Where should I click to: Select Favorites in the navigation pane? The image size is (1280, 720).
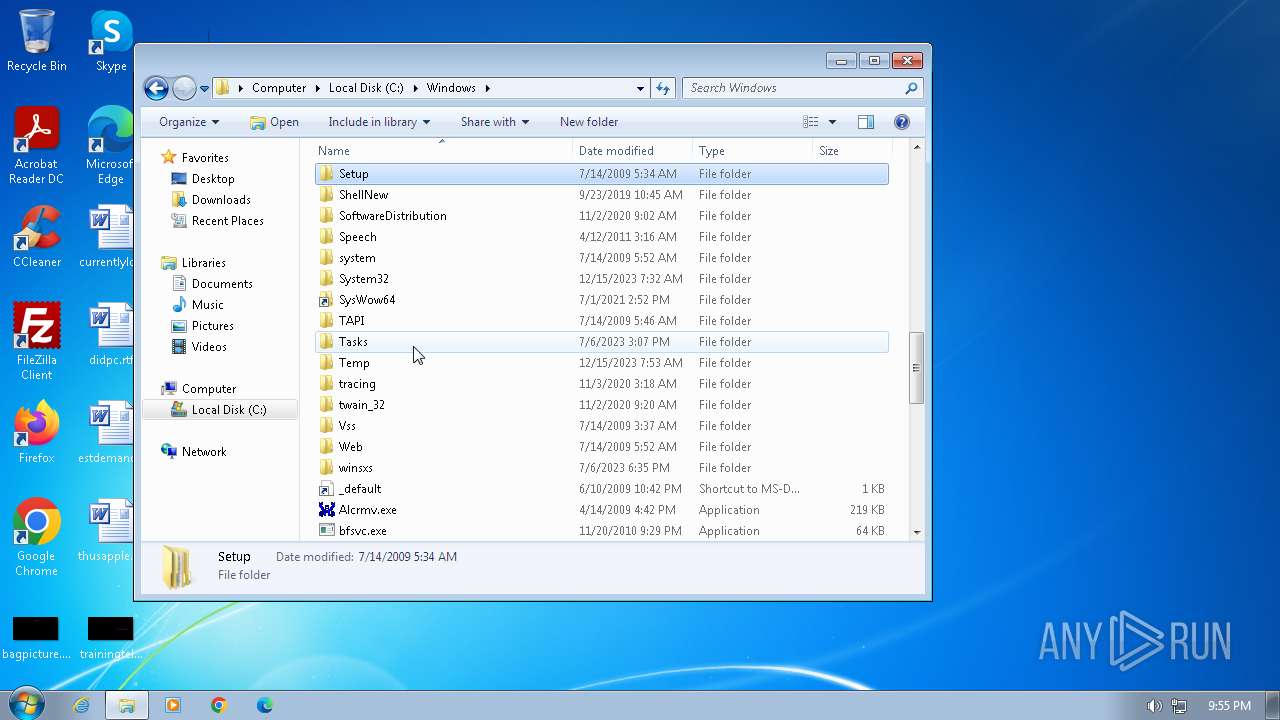pos(205,158)
